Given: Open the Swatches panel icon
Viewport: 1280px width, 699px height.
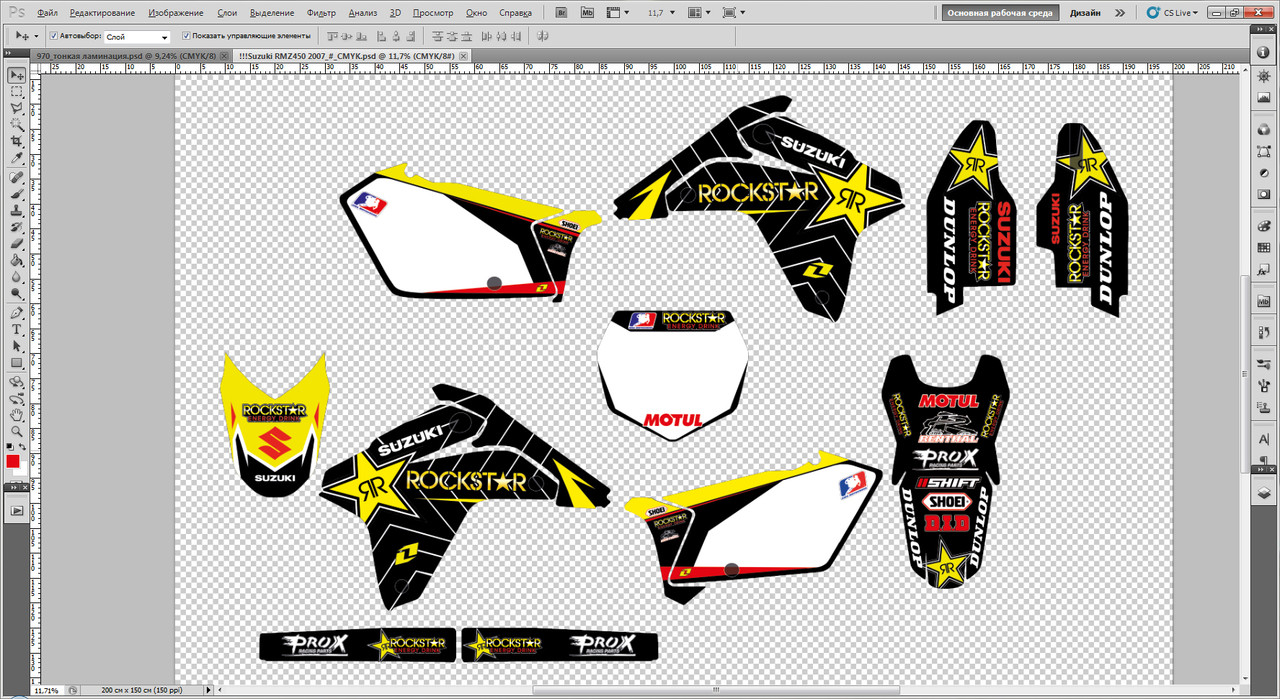Looking at the screenshot, I should (1264, 249).
